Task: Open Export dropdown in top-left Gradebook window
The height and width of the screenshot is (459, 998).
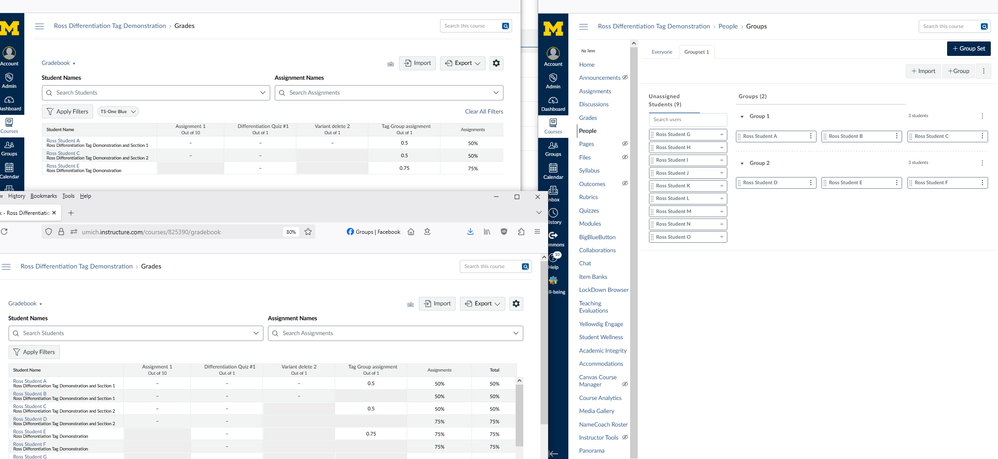Action: pyautogui.click(x=463, y=63)
